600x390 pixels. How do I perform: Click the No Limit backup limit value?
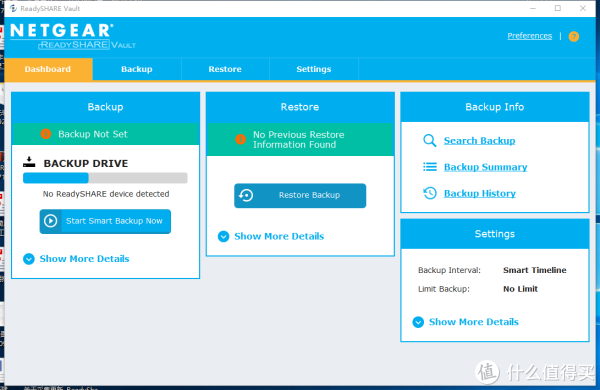tap(520, 289)
